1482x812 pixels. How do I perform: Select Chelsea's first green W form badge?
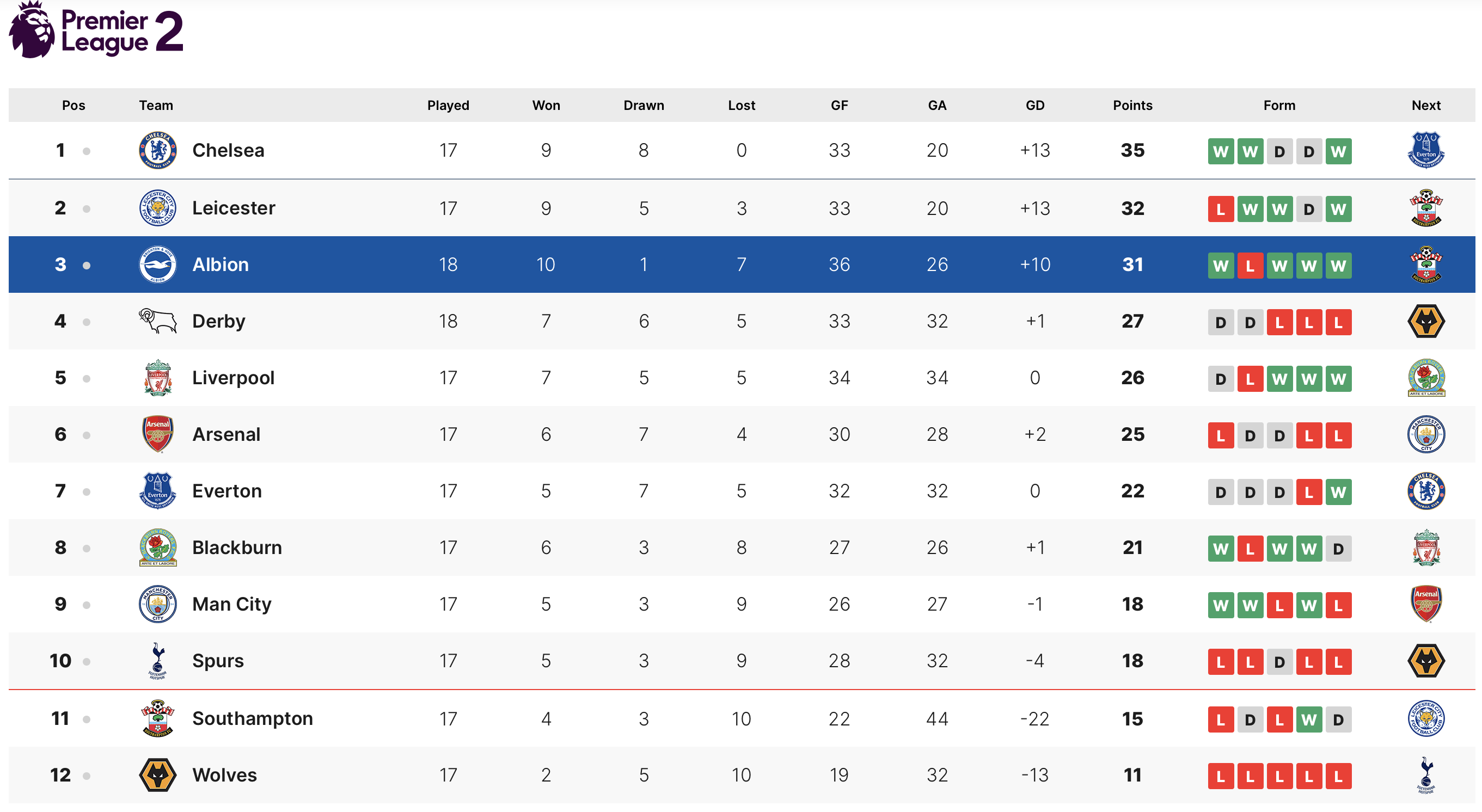coord(1220,152)
